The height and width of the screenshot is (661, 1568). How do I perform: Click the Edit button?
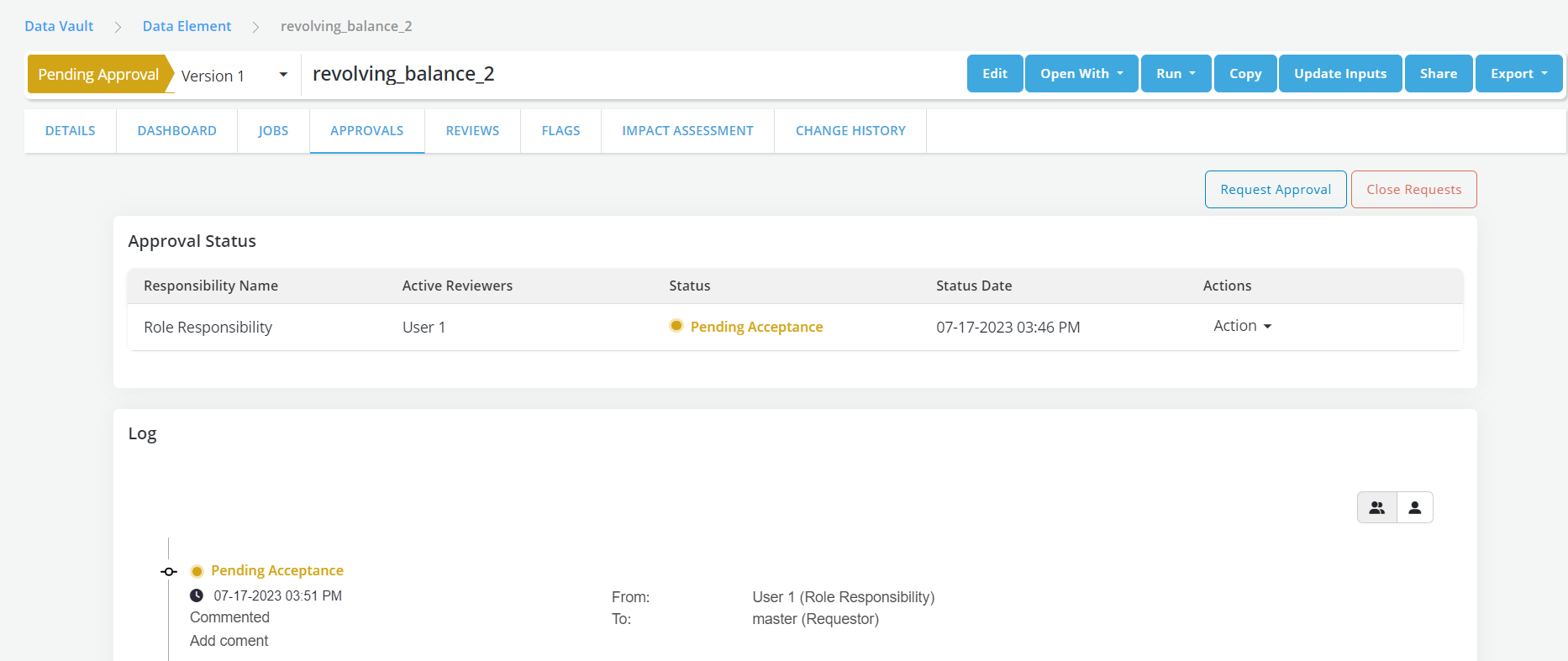point(994,74)
